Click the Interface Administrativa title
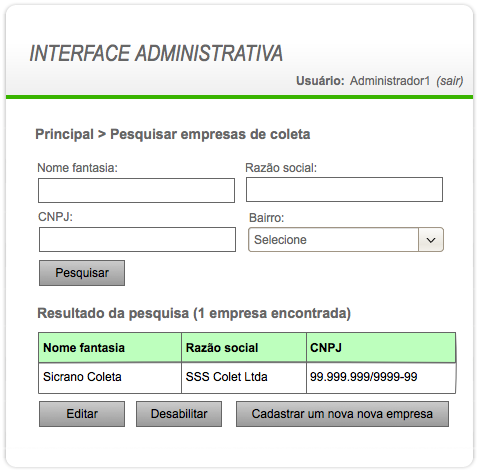Image resolution: width=479 pixels, height=471 pixels. pos(156,53)
